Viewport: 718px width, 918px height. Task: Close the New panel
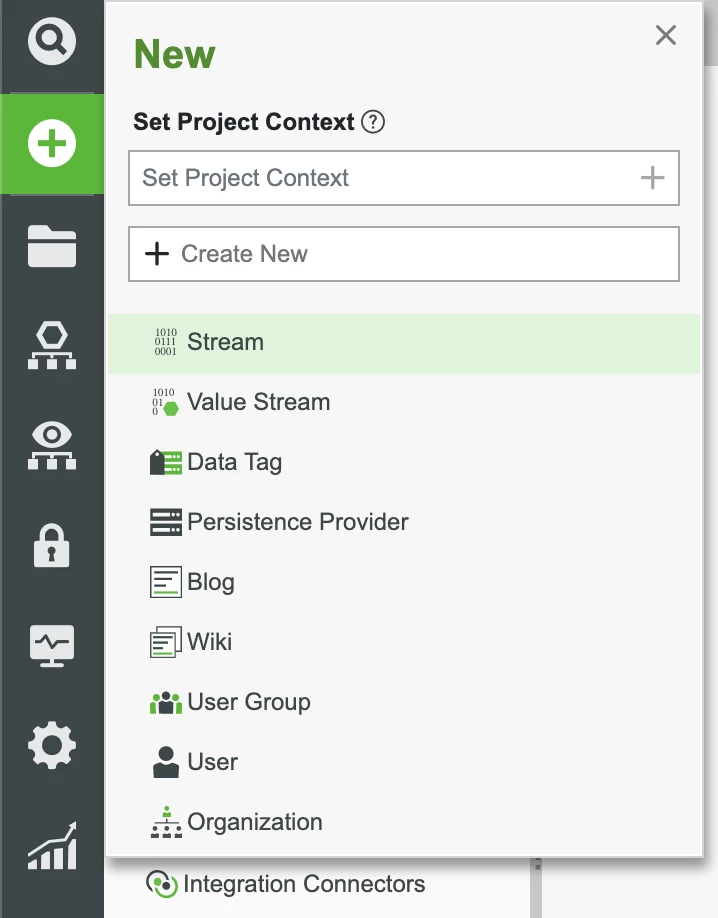tap(666, 35)
